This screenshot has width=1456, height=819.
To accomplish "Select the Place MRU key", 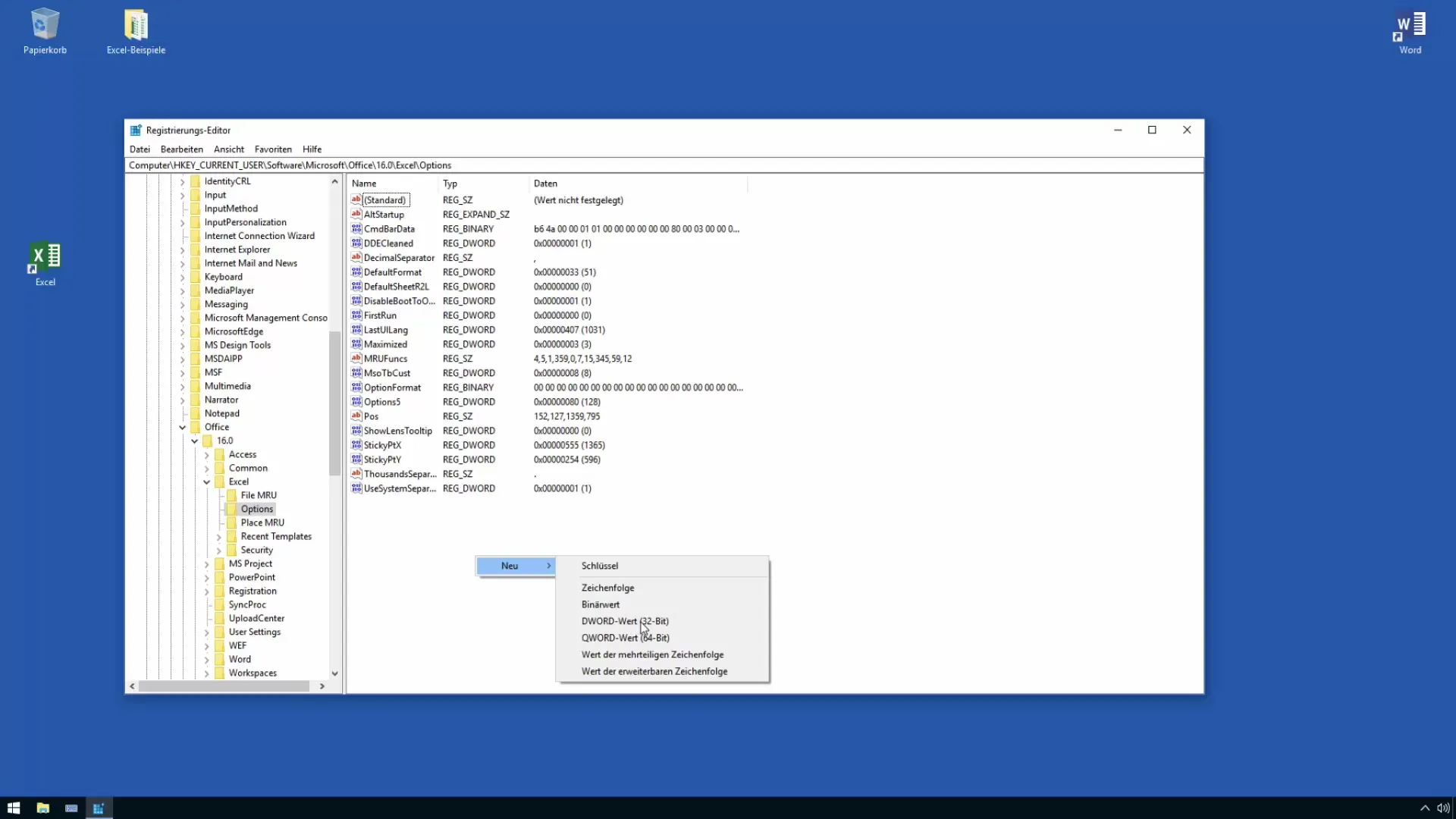I will point(262,522).
